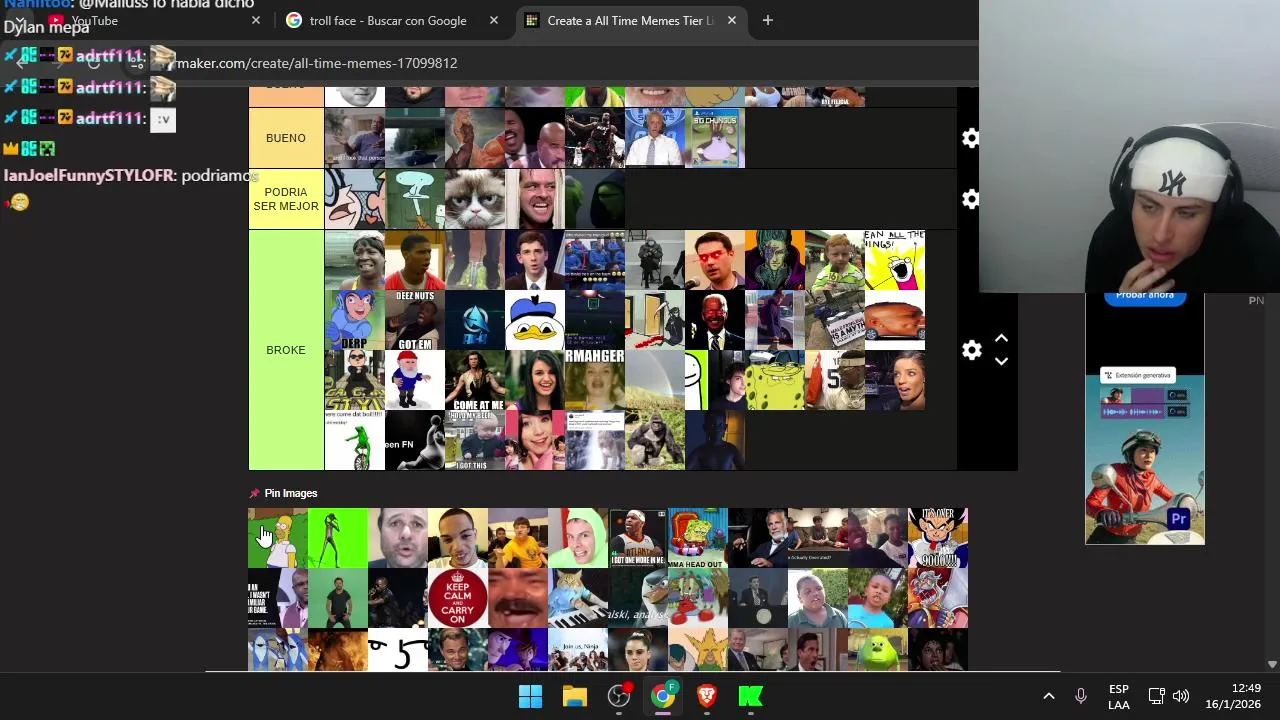The image size is (1280, 720).
Task: Open settings gear for BUENO tier row
Action: click(971, 138)
